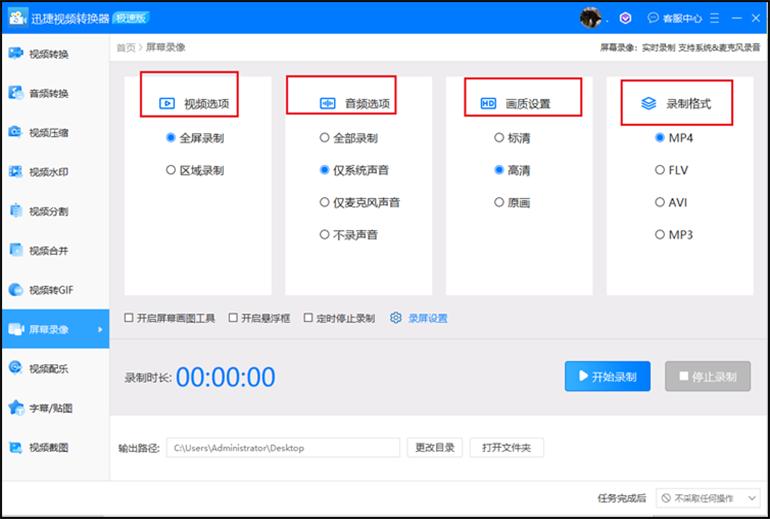
Task: Click the HD 画质设置 icon
Action: [x=488, y=103]
